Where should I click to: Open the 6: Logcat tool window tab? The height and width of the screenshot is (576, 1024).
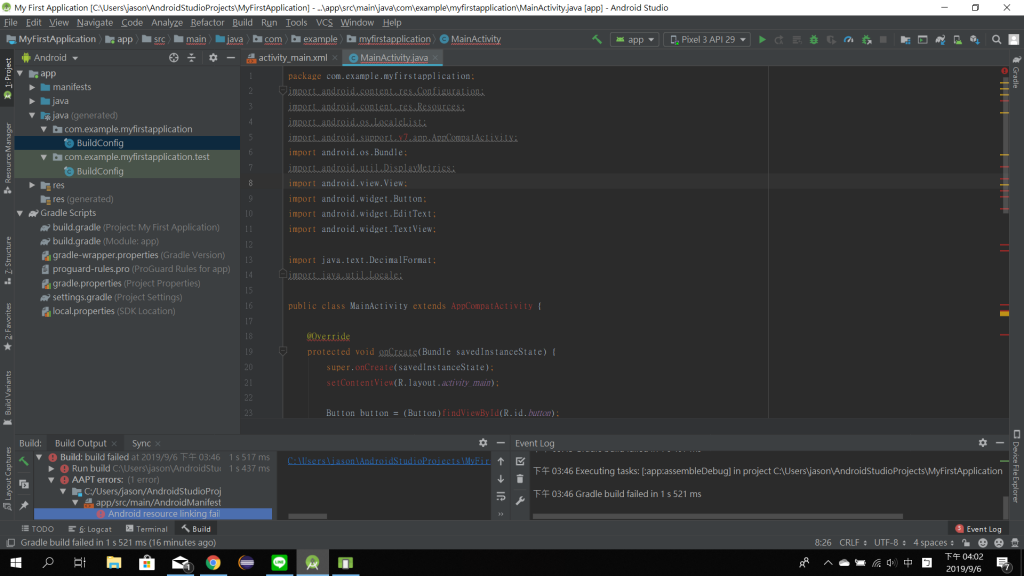[x=90, y=529]
